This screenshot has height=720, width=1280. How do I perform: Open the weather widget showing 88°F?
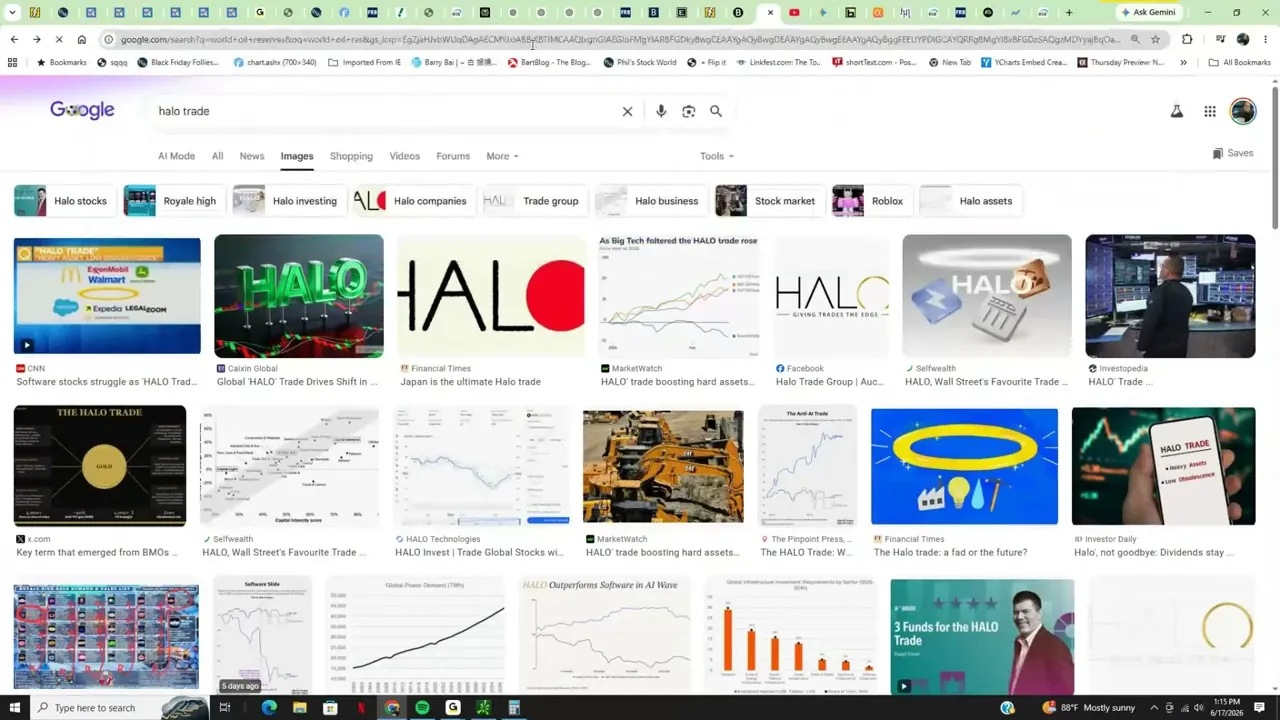(1090, 708)
